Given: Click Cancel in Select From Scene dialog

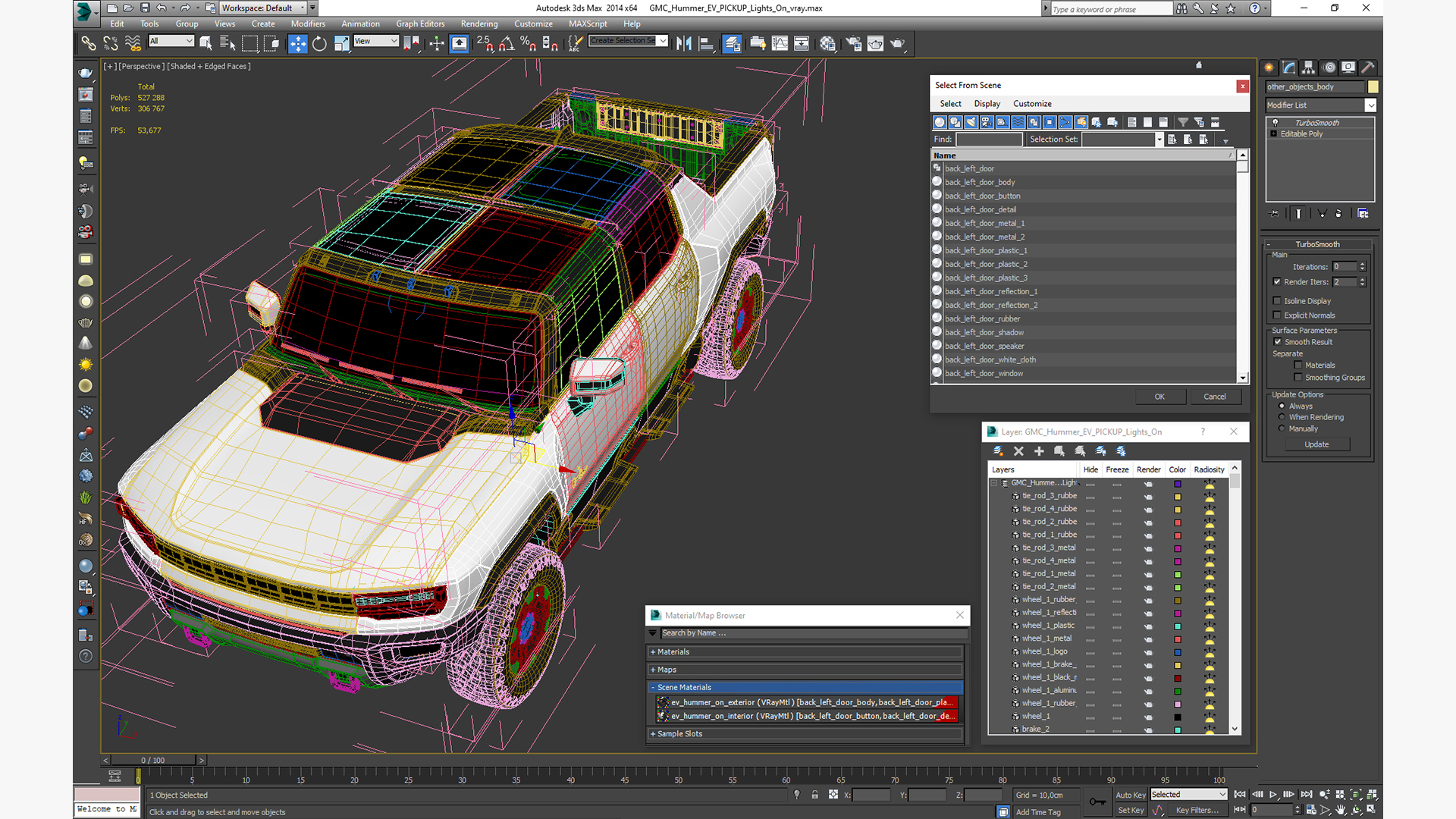Looking at the screenshot, I should (1215, 397).
